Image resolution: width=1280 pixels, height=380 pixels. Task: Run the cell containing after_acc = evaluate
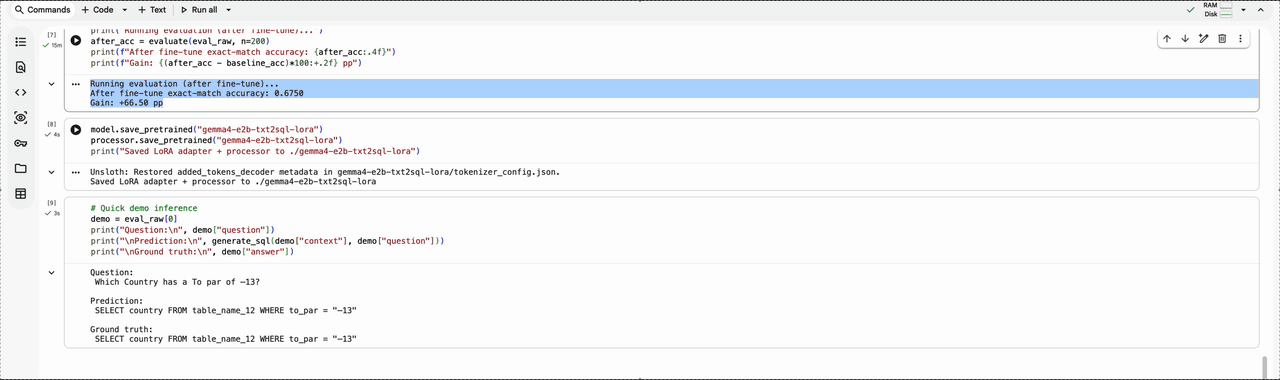click(76, 41)
